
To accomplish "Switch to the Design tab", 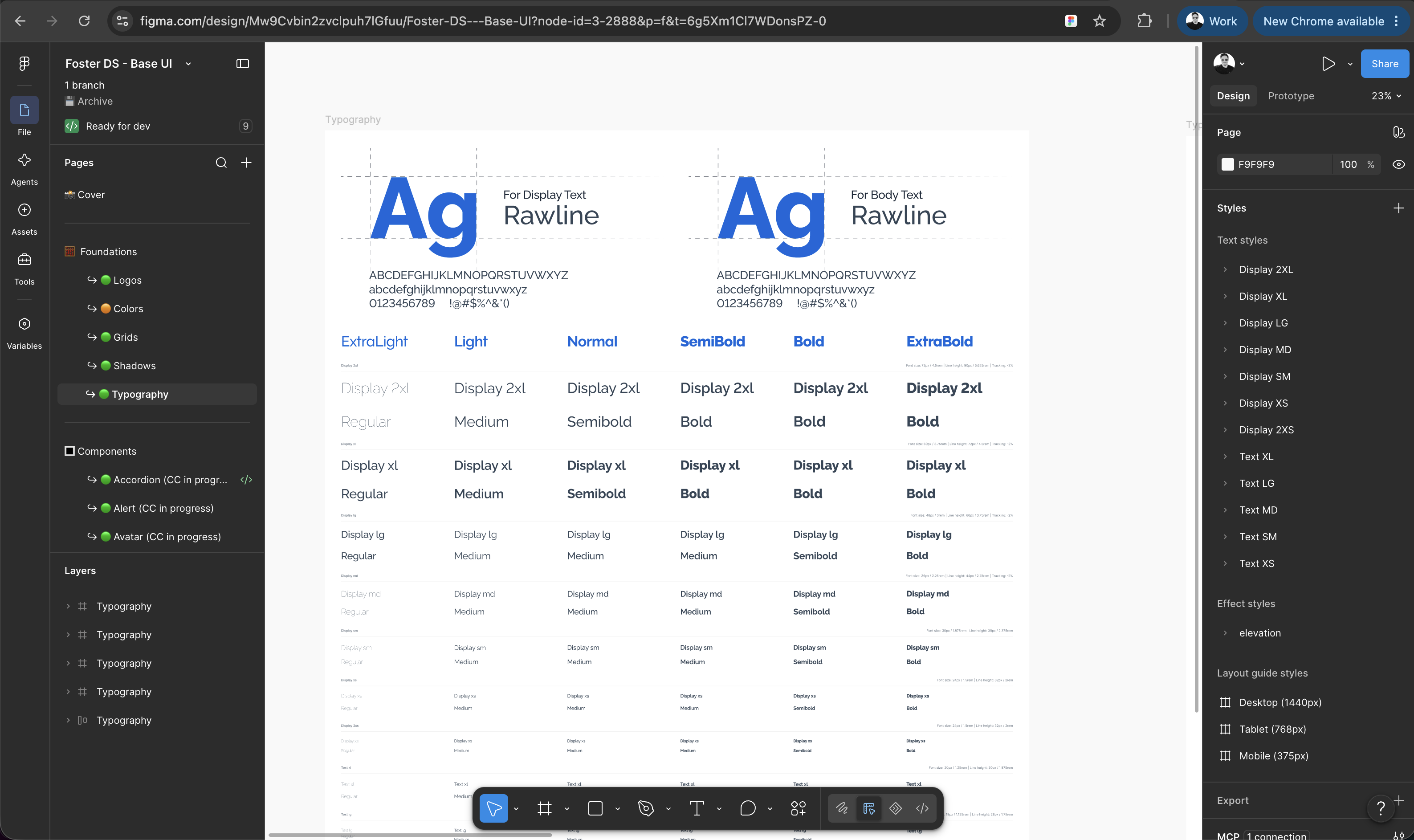I will point(1233,96).
